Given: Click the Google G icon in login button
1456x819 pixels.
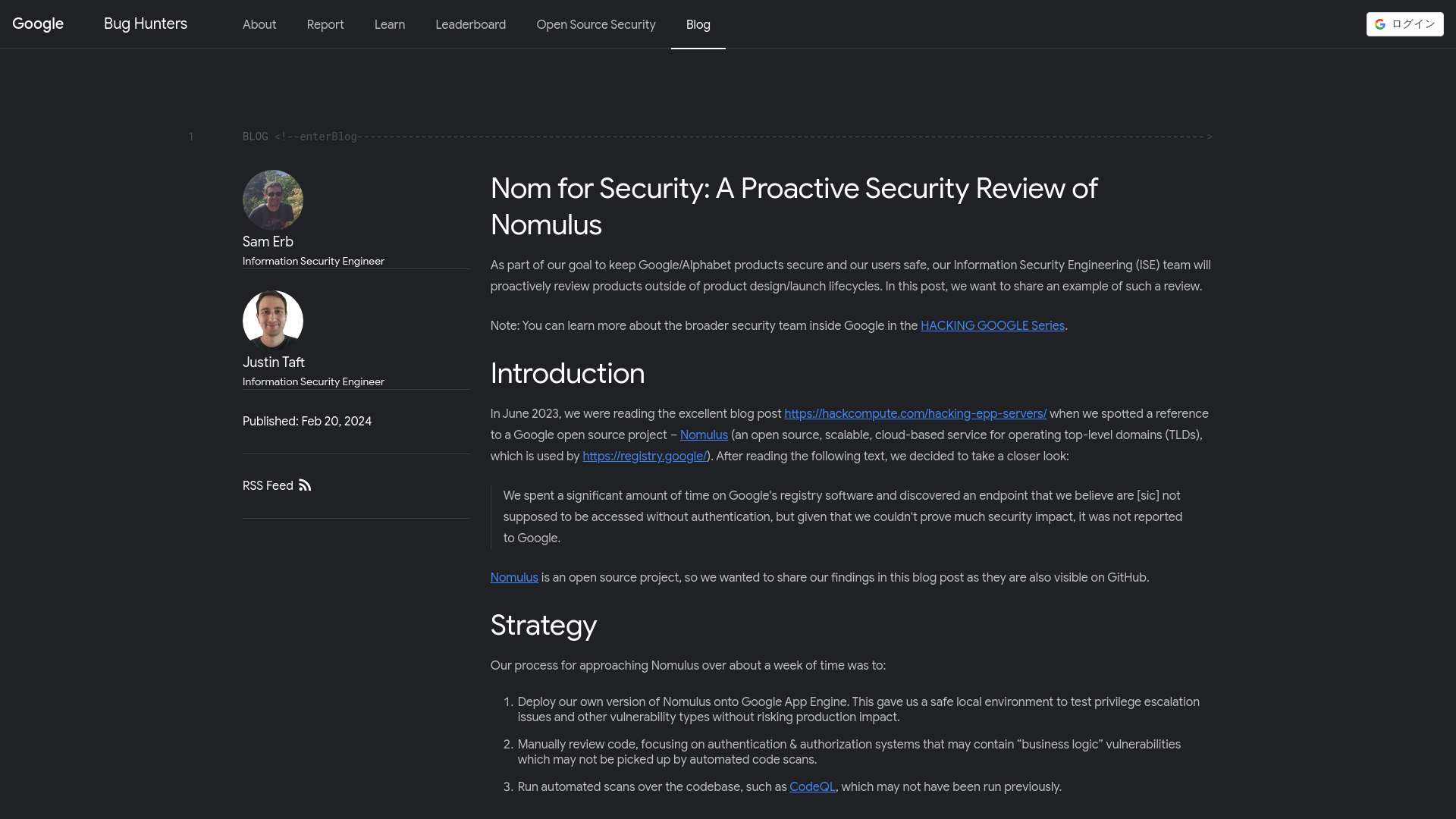Looking at the screenshot, I should (1380, 24).
